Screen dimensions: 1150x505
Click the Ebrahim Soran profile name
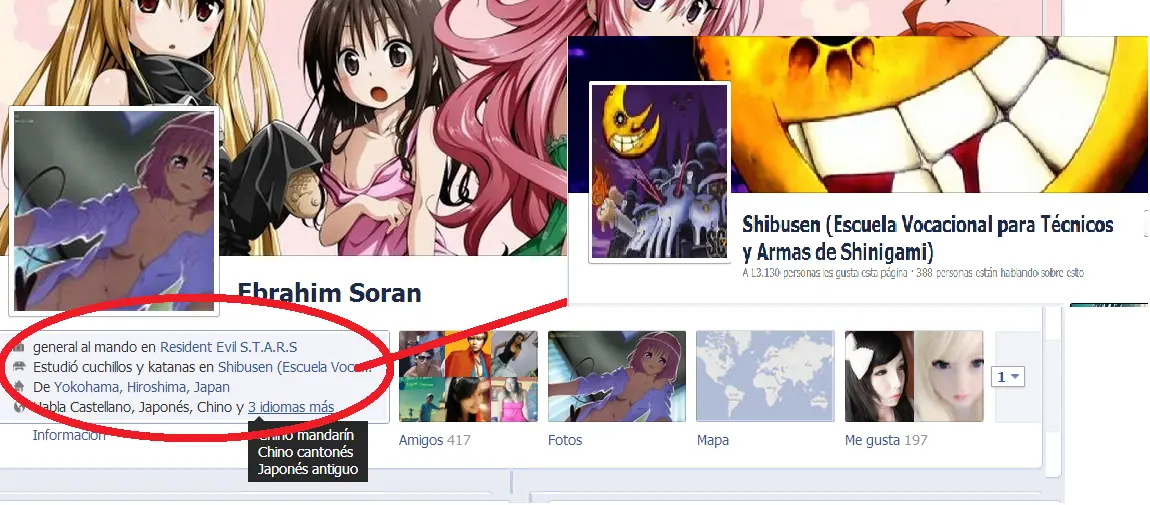[x=329, y=293]
